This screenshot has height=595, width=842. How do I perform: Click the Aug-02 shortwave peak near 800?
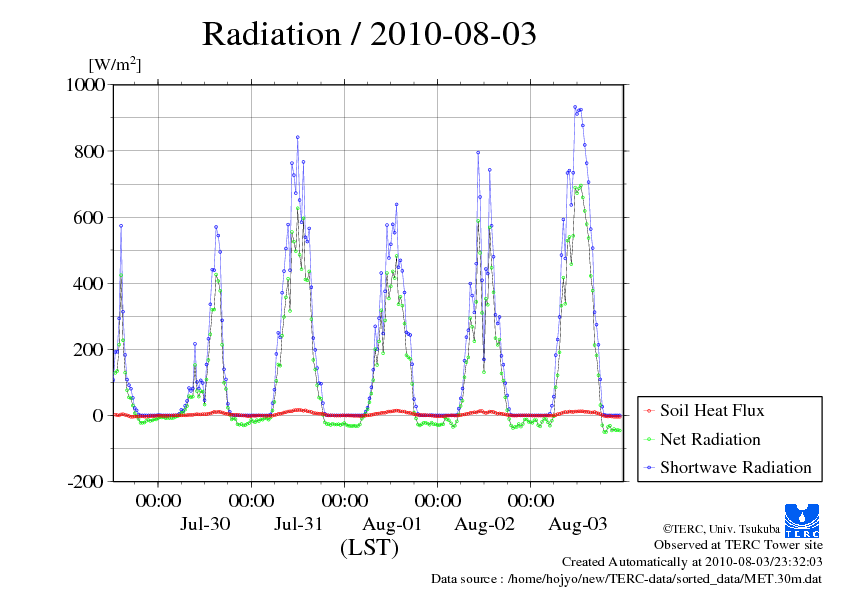click(x=478, y=153)
